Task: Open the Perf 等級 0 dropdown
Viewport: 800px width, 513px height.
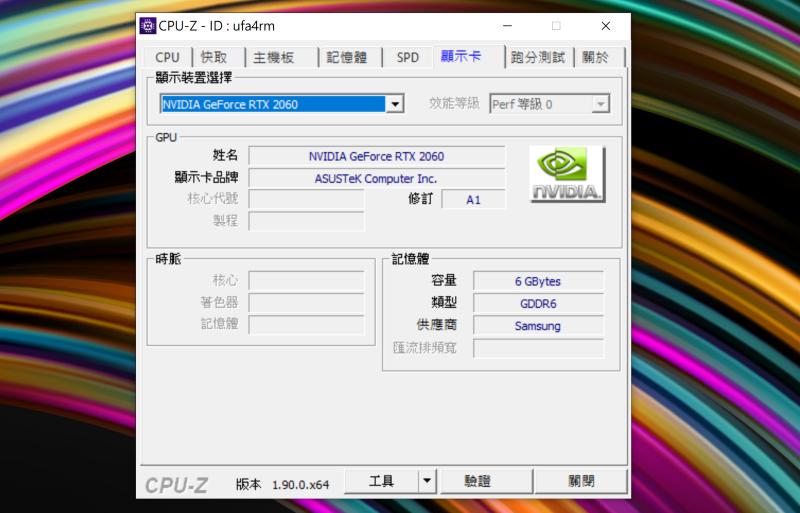Action: tap(549, 104)
